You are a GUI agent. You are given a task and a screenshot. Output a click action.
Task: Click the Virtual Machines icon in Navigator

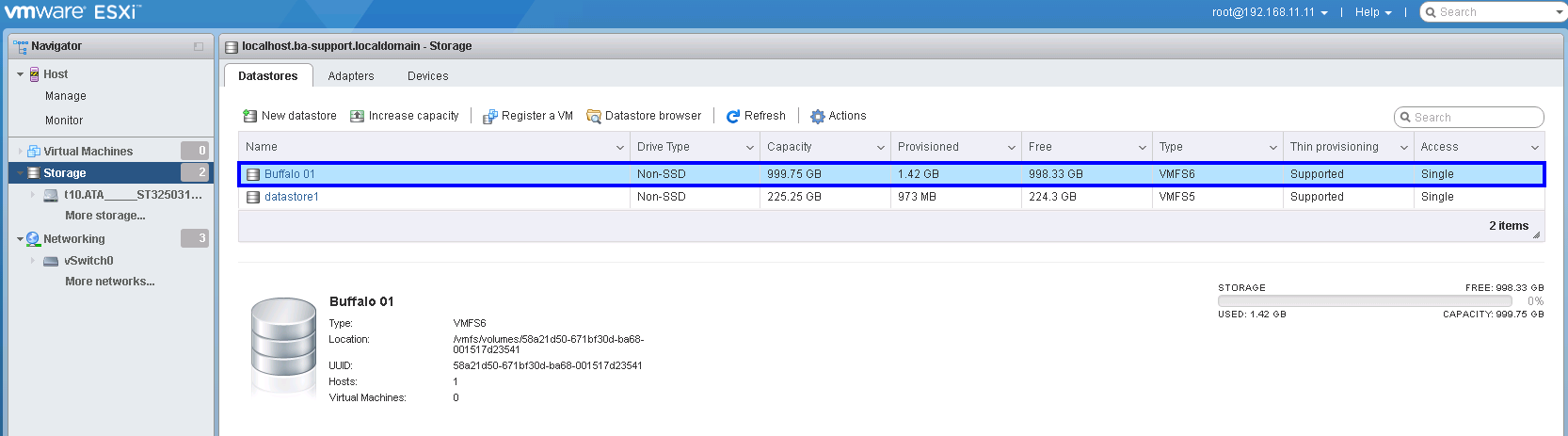coord(34,152)
